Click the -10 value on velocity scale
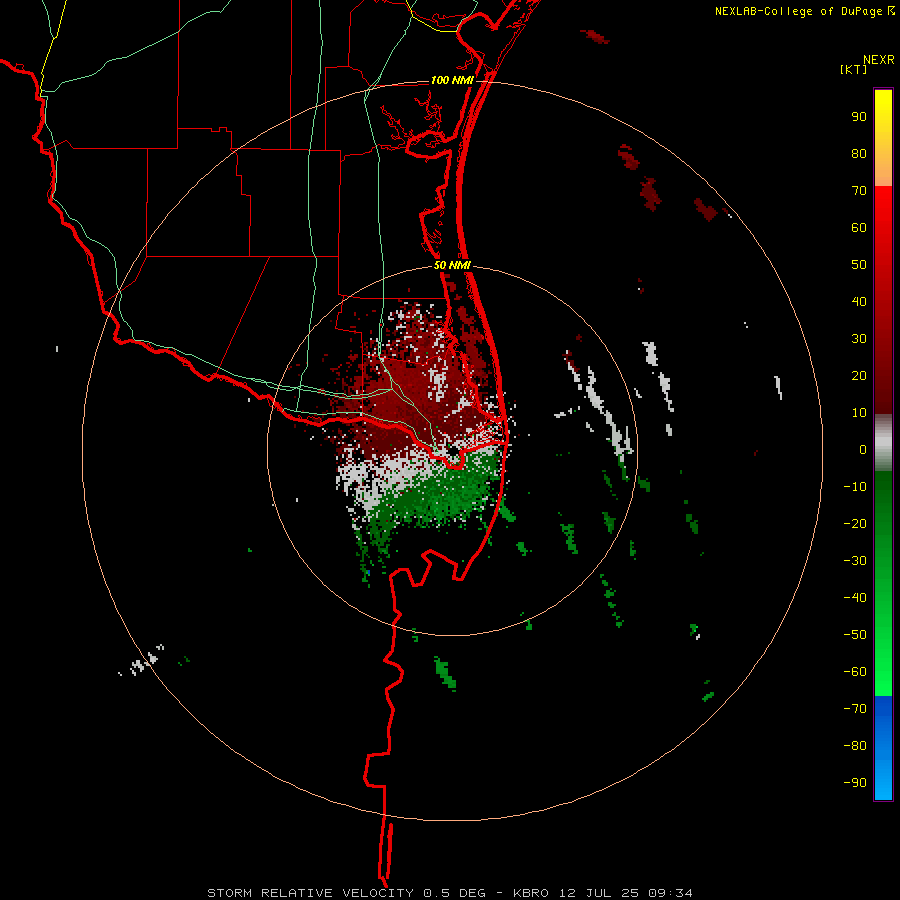Screen dimensions: 900x900 click(x=855, y=487)
